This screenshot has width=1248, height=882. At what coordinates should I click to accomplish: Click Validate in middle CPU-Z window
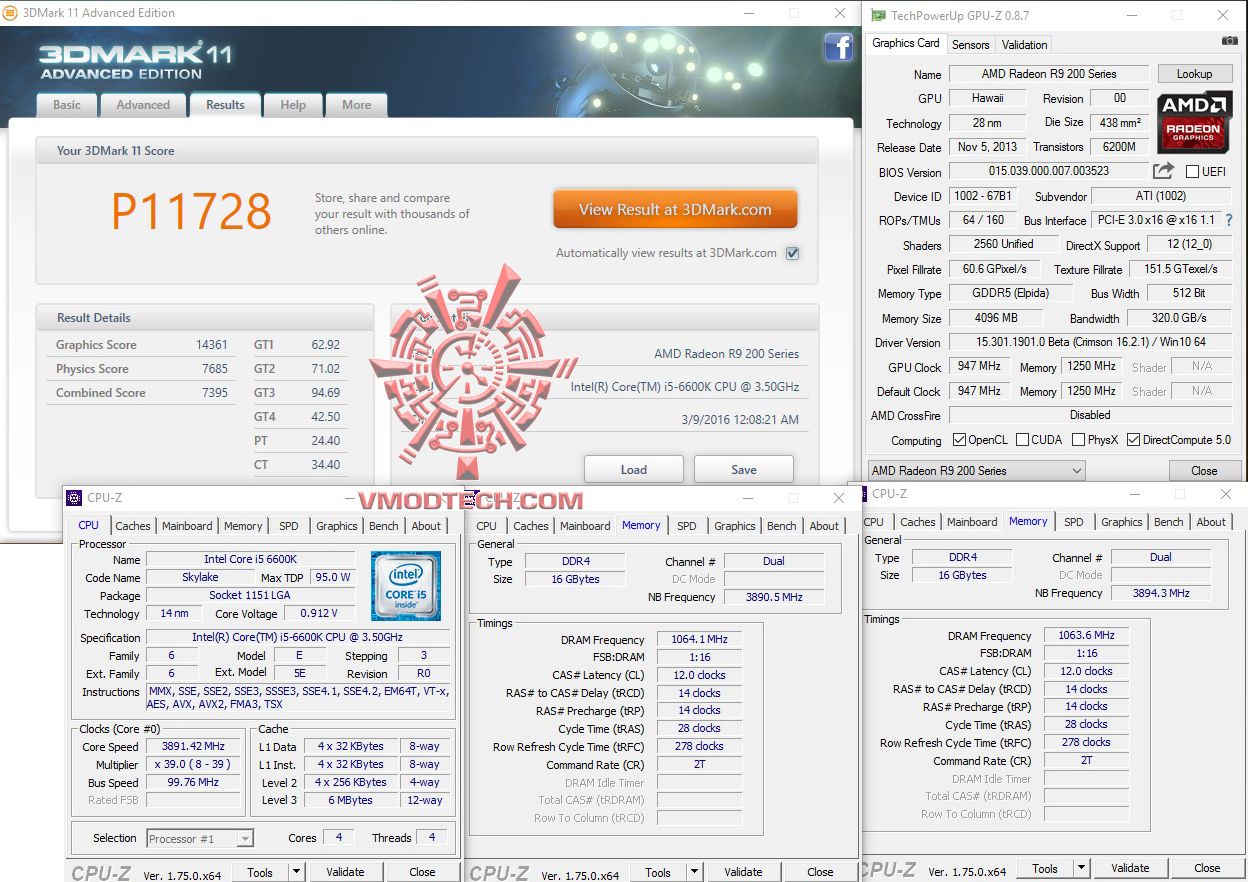(x=743, y=872)
